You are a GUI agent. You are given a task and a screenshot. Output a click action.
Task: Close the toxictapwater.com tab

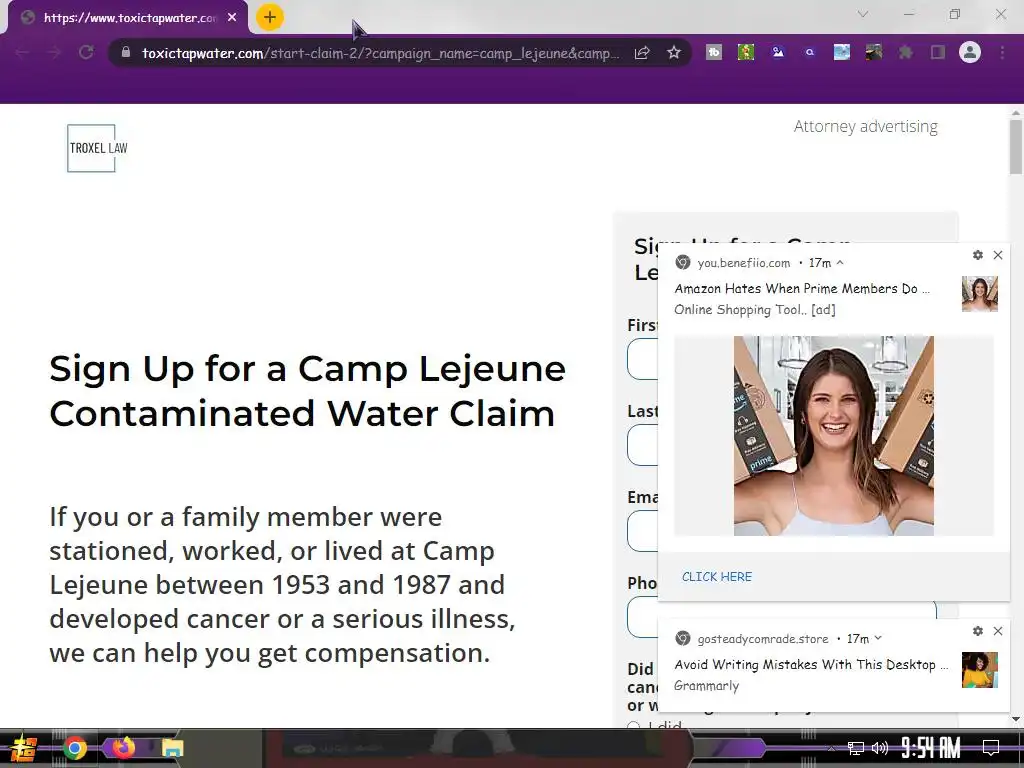pyautogui.click(x=232, y=18)
